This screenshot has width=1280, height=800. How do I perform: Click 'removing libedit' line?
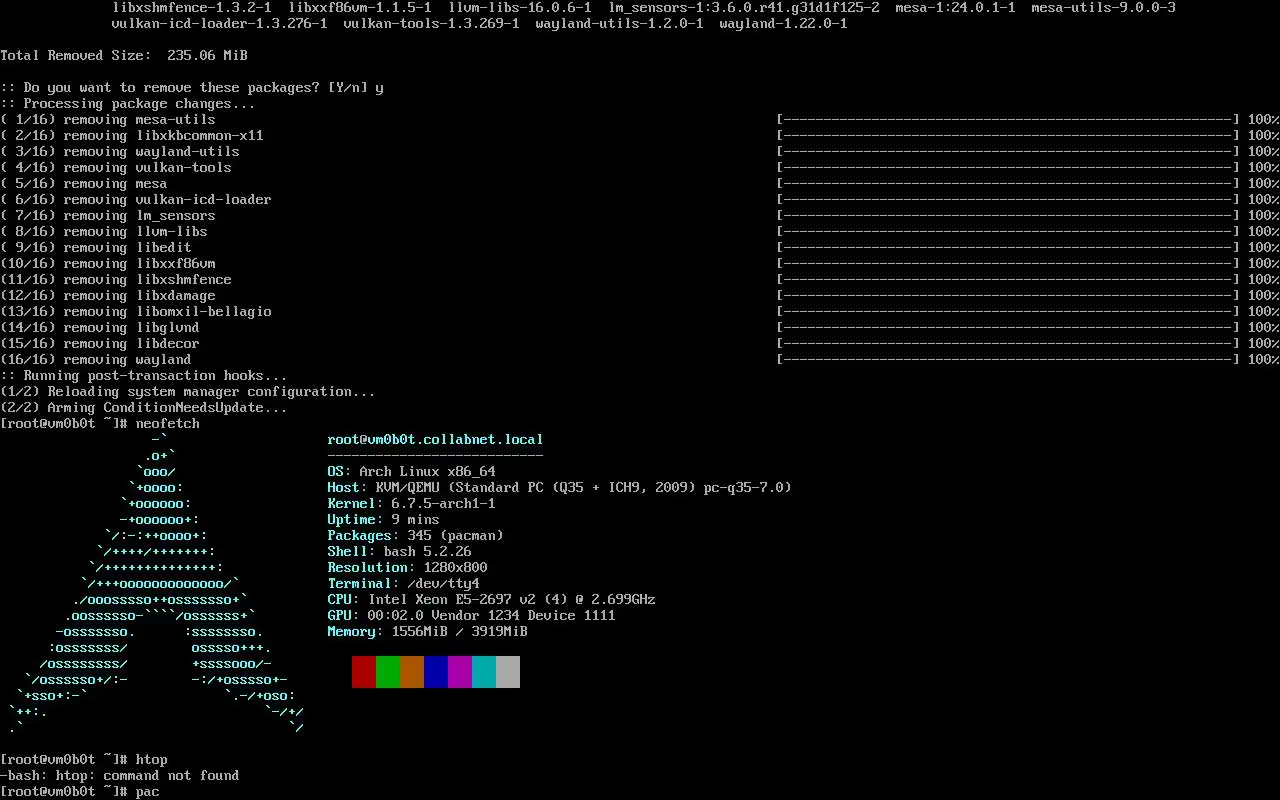(x=96, y=248)
